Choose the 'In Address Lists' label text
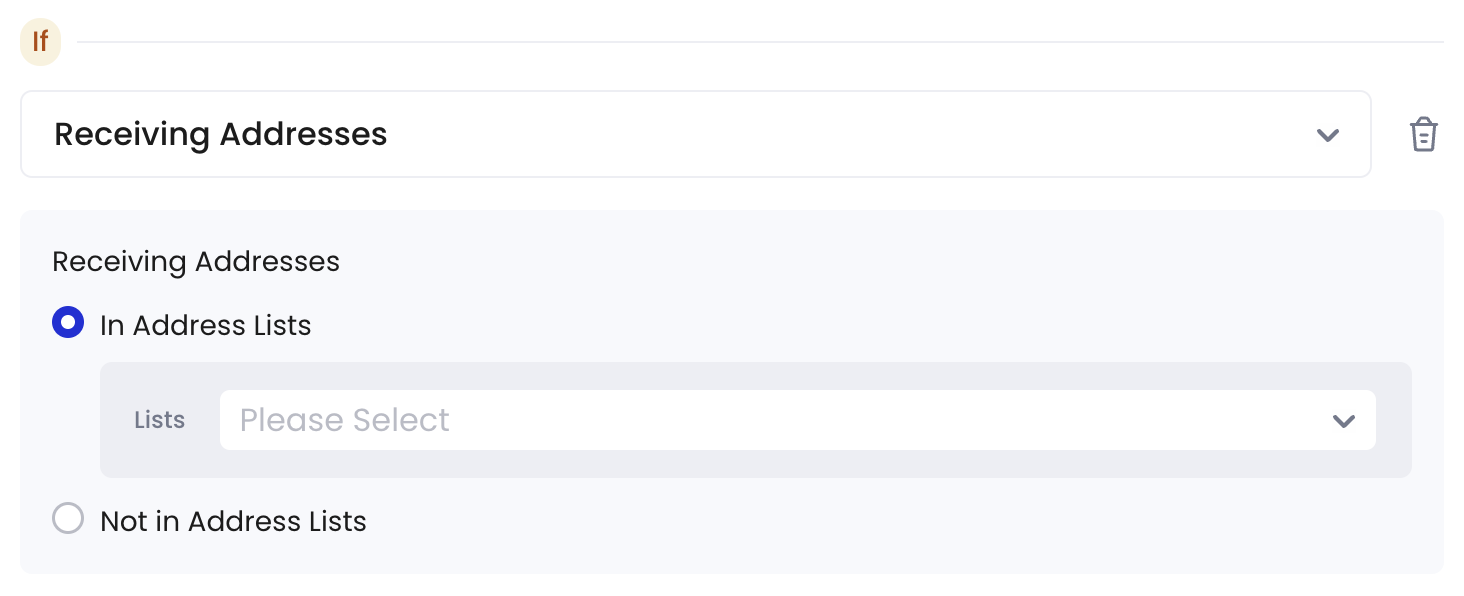 click(x=205, y=325)
